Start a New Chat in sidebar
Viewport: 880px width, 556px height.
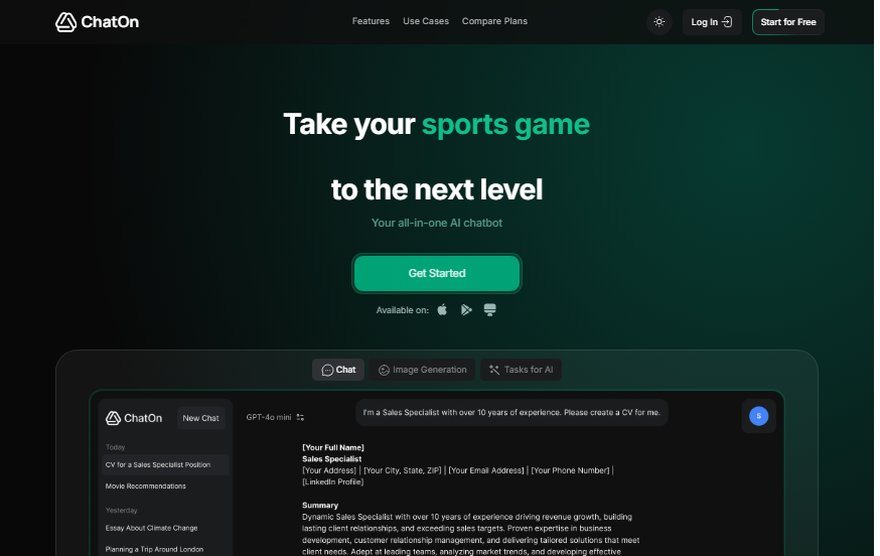point(200,418)
